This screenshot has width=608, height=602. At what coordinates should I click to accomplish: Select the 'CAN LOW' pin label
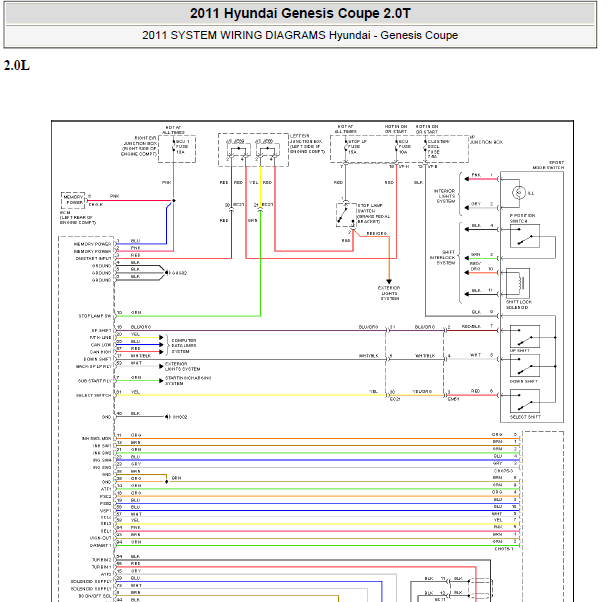point(101,345)
